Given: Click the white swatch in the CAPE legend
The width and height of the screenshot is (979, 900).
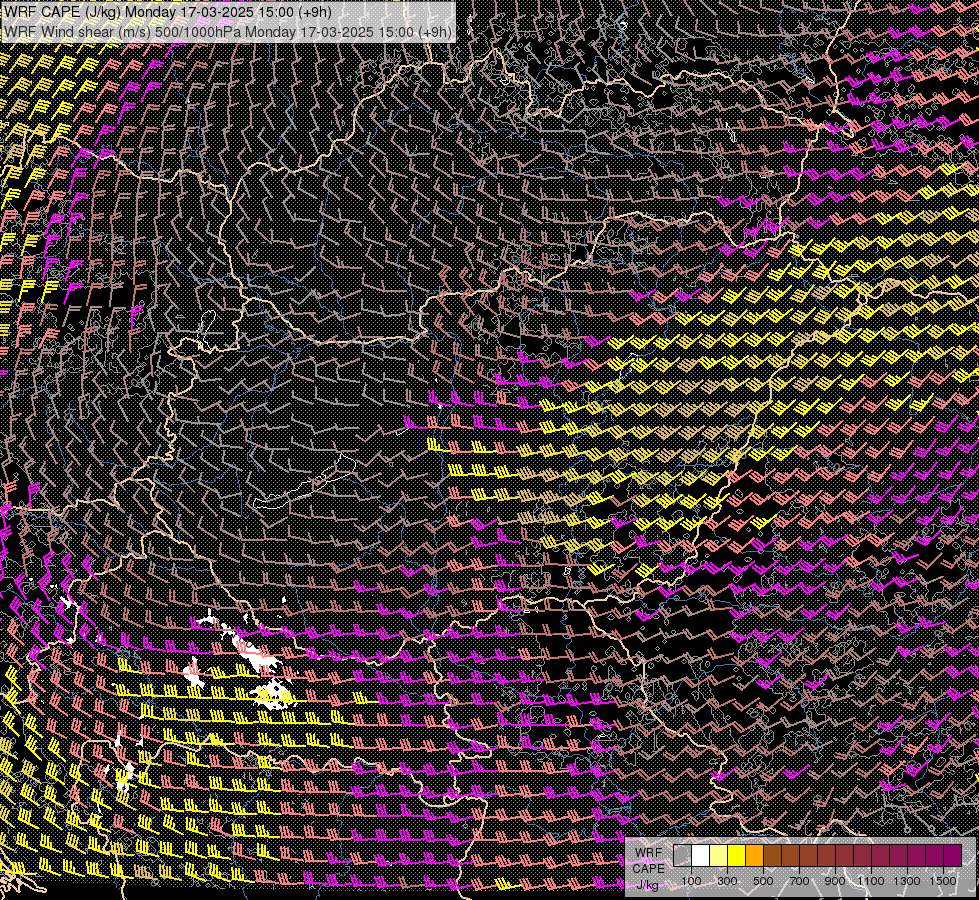Looking at the screenshot, I should pos(700,856).
